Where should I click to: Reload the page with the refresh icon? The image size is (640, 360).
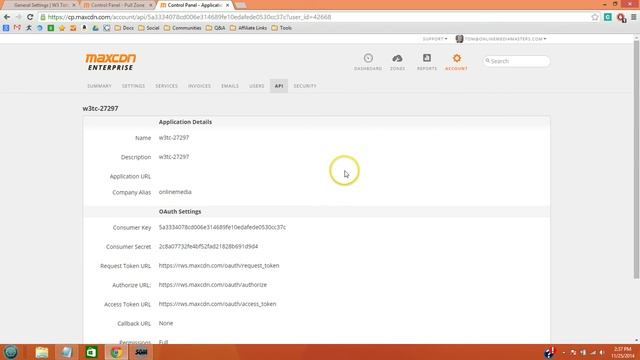(30, 17)
